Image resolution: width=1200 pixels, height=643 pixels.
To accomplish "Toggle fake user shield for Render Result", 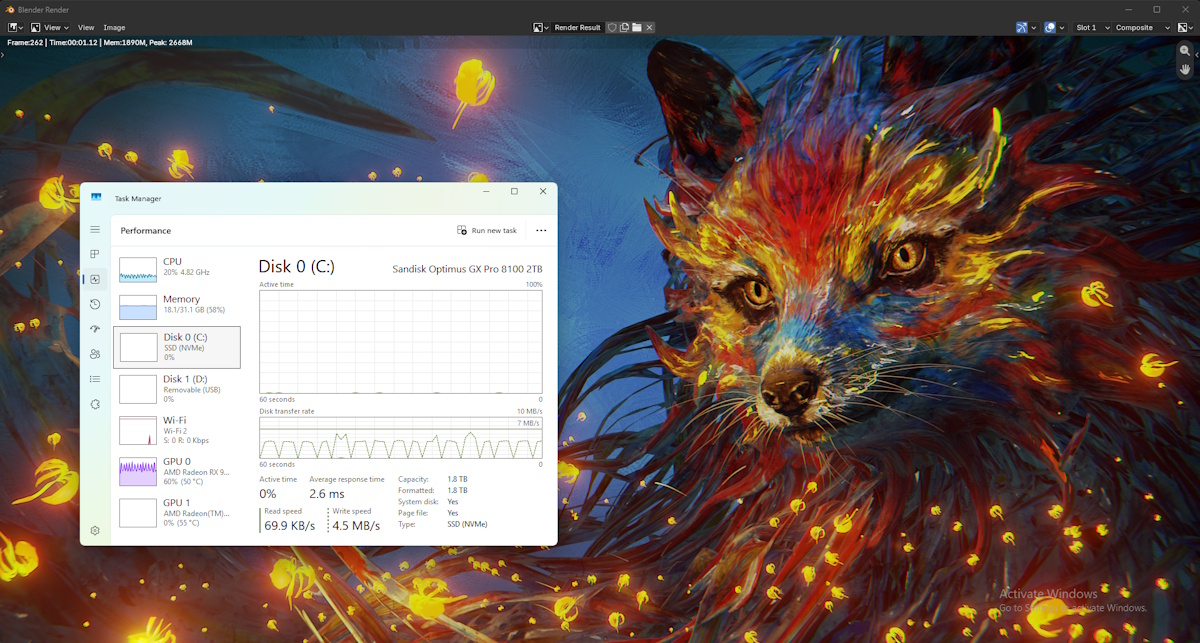I will (x=612, y=27).
